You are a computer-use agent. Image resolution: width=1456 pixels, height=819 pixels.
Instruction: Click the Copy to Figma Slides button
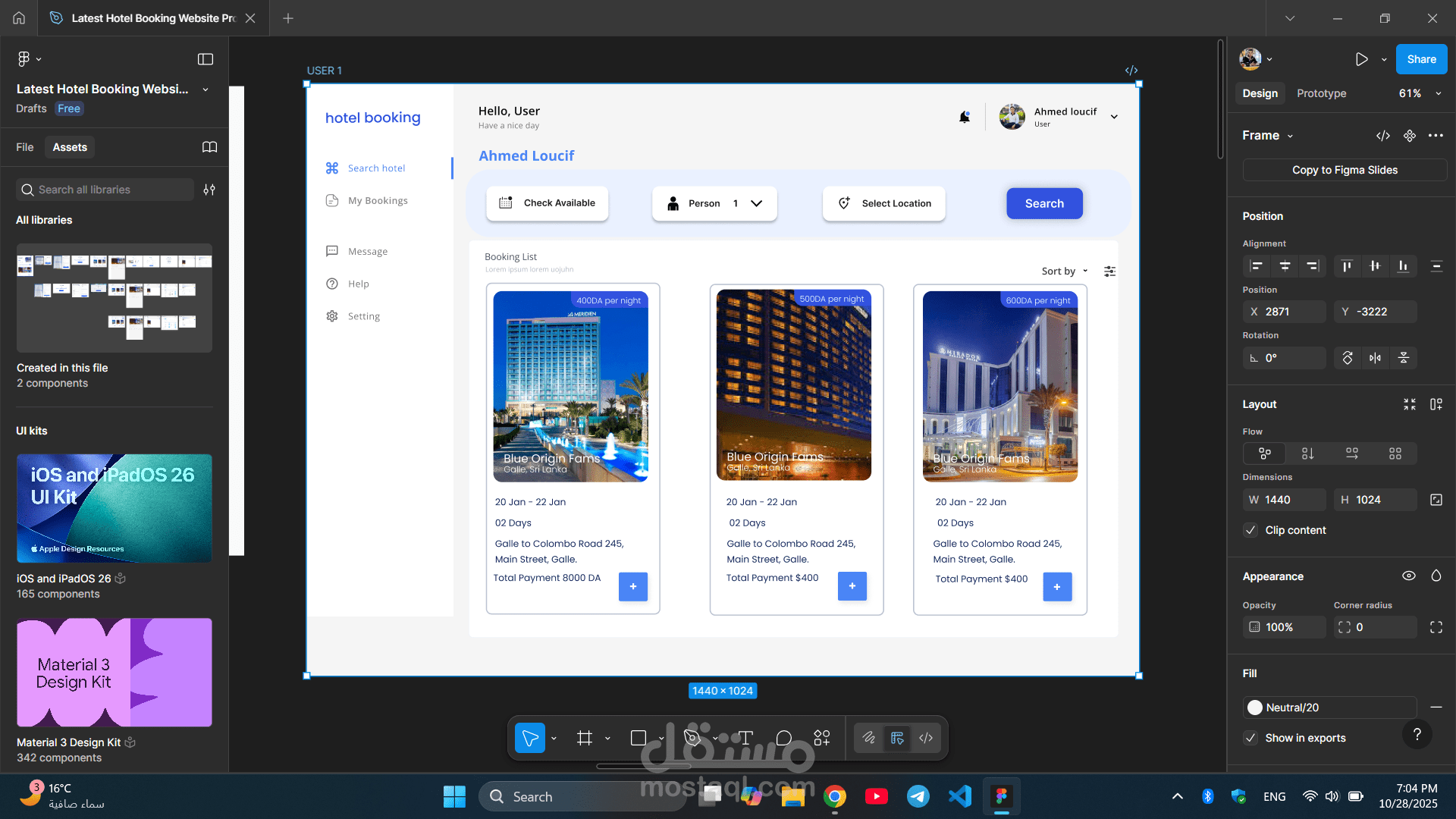click(1343, 170)
